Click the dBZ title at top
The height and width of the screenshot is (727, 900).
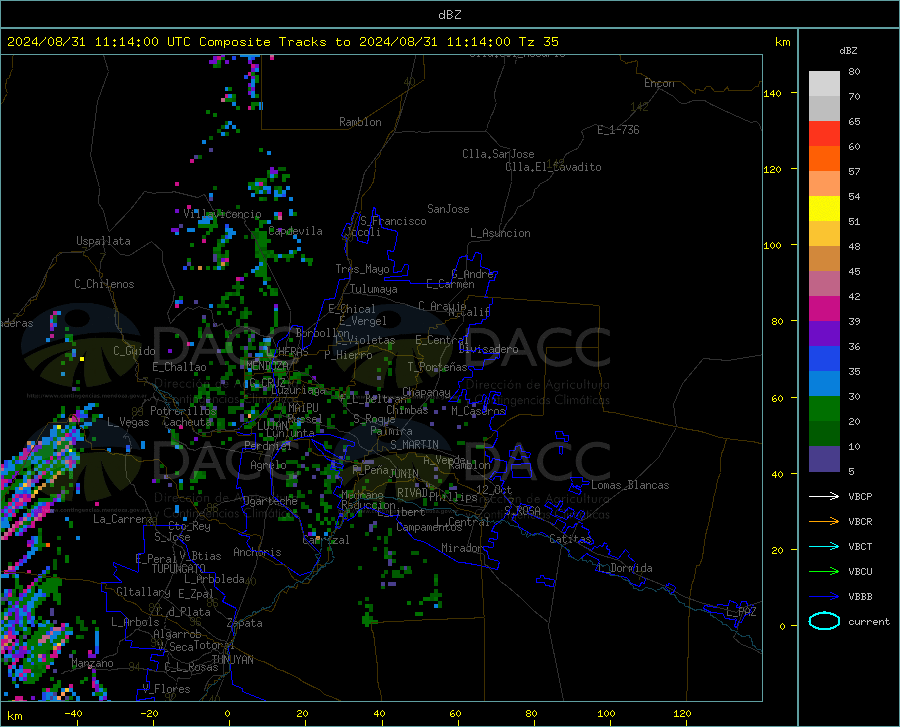pos(449,15)
